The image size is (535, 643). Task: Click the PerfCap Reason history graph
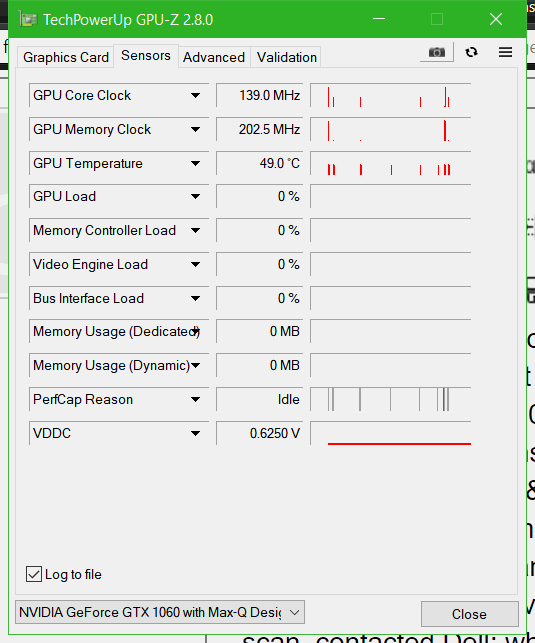pos(391,399)
